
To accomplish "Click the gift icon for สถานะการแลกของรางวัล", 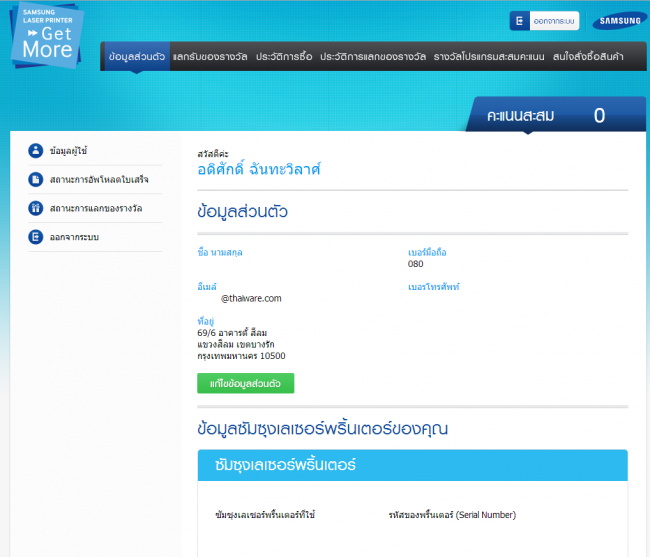I will tap(36, 208).
